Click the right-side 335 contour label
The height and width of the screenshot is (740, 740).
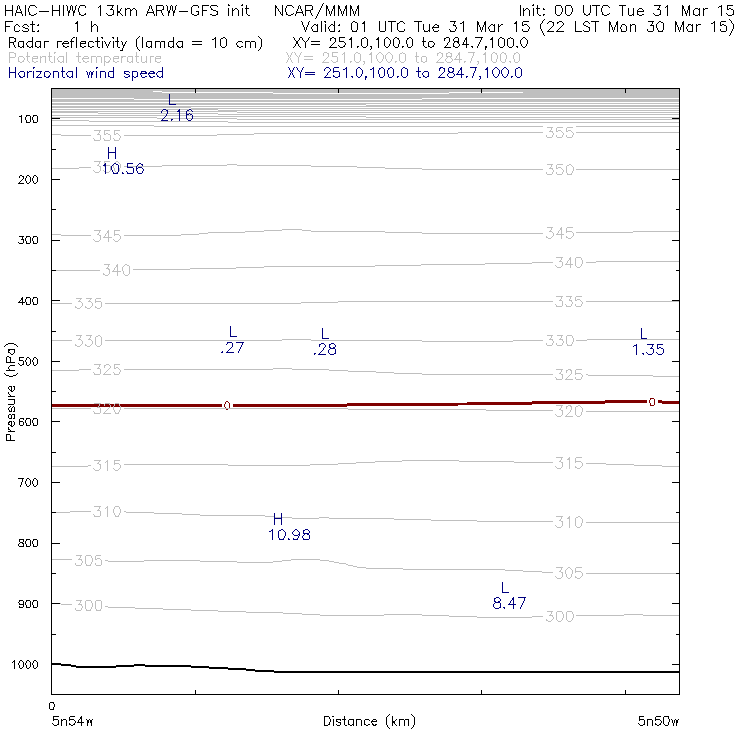(x=569, y=302)
